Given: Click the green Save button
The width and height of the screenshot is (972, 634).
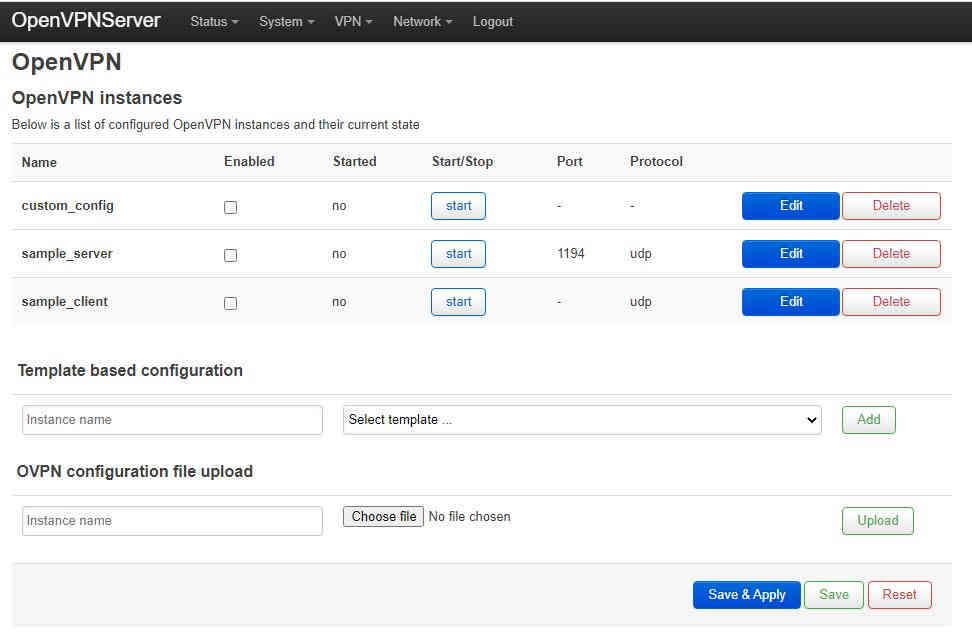Looking at the screenshot, I should coord(834,595).
